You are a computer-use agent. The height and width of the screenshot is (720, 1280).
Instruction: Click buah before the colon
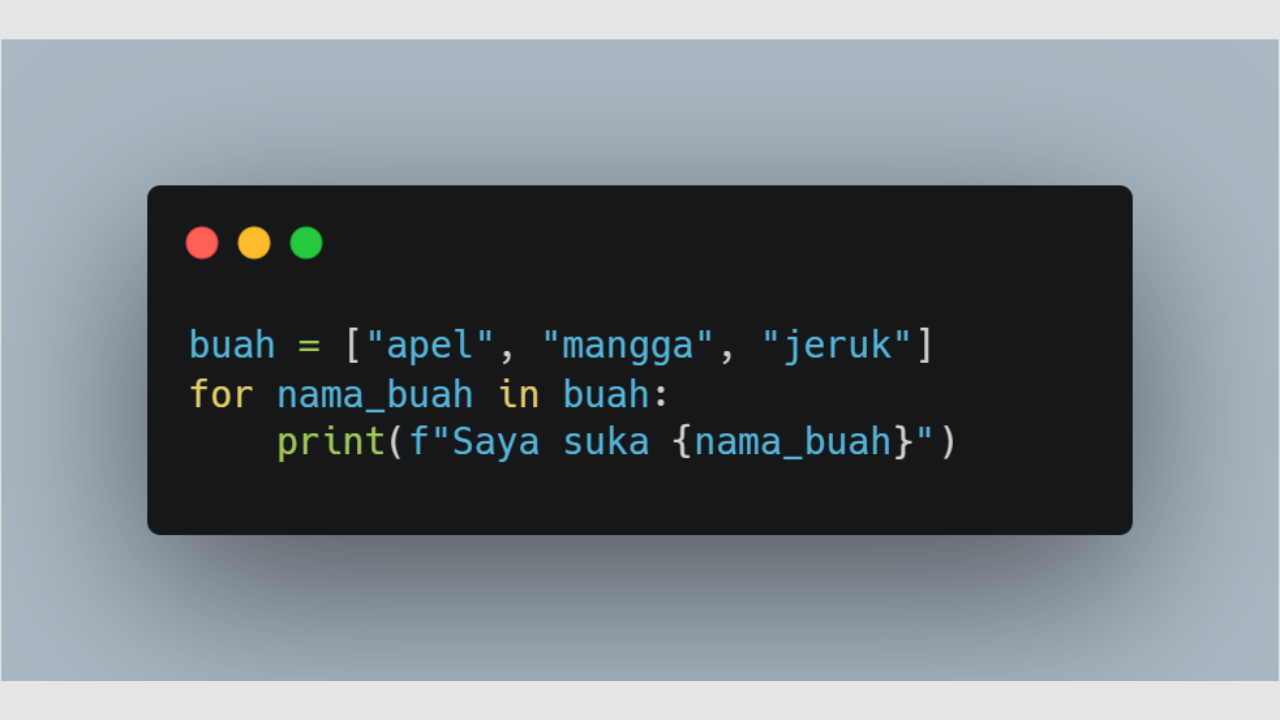click(606, 395)
